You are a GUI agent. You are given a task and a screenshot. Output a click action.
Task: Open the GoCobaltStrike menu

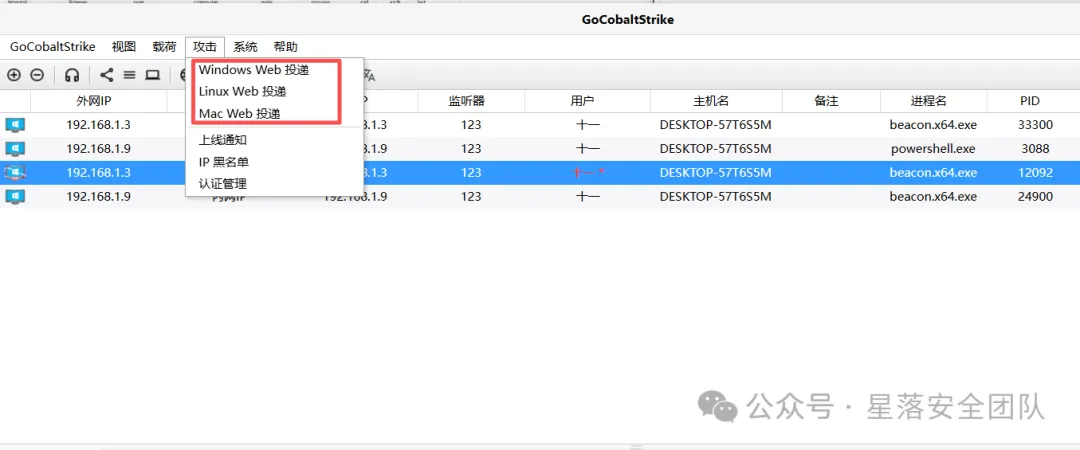coord(52,47)
